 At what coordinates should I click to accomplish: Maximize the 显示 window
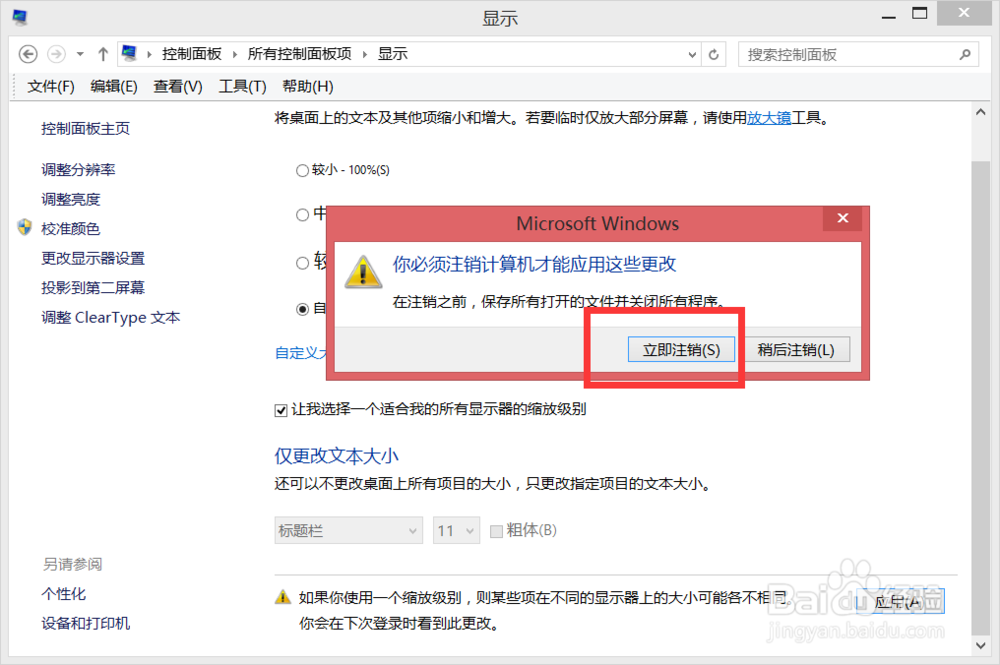(920, 14)
